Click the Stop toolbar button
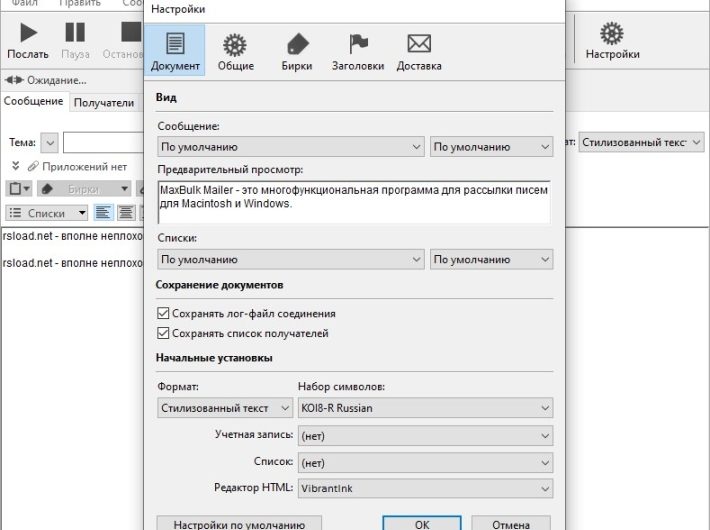The image size is (710, 530). [x=123, y=41]
